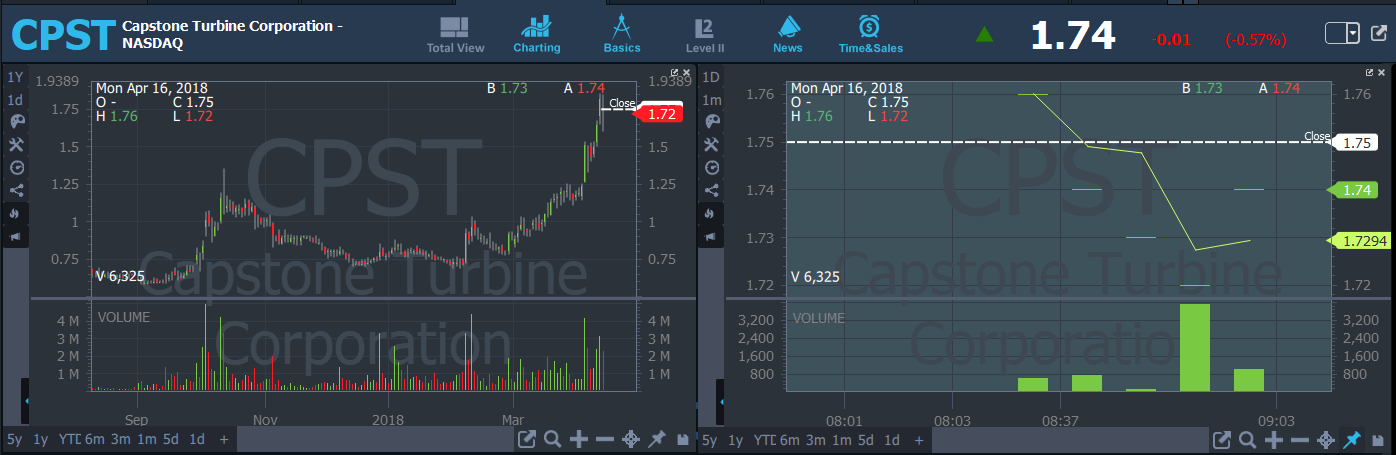Select 3m range on left chart
1396x455 pixels.
(x=120, y=440)
